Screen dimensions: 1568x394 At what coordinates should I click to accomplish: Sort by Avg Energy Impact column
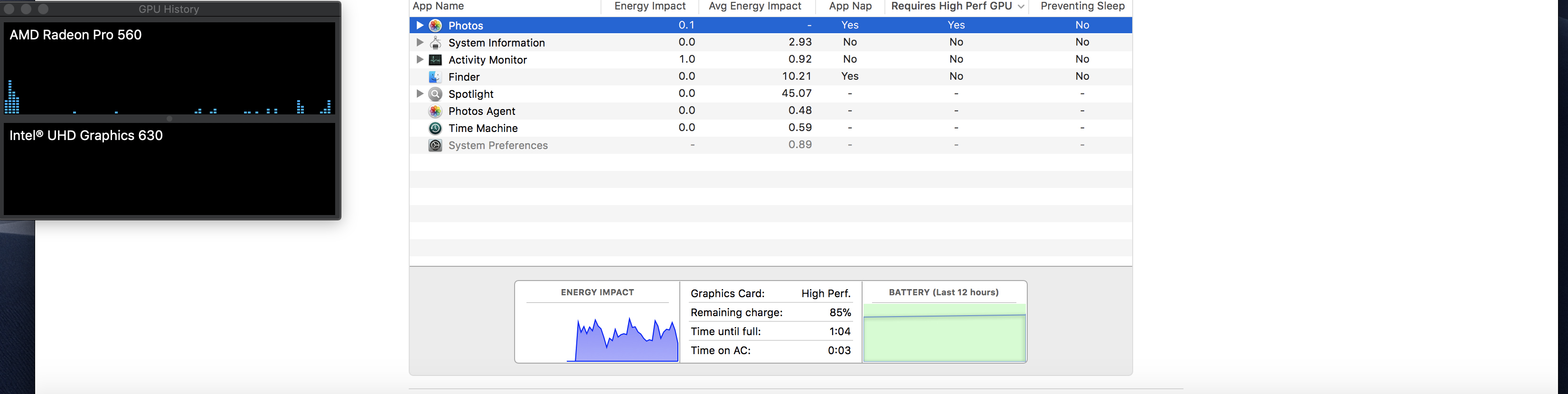tap(755, 6)
